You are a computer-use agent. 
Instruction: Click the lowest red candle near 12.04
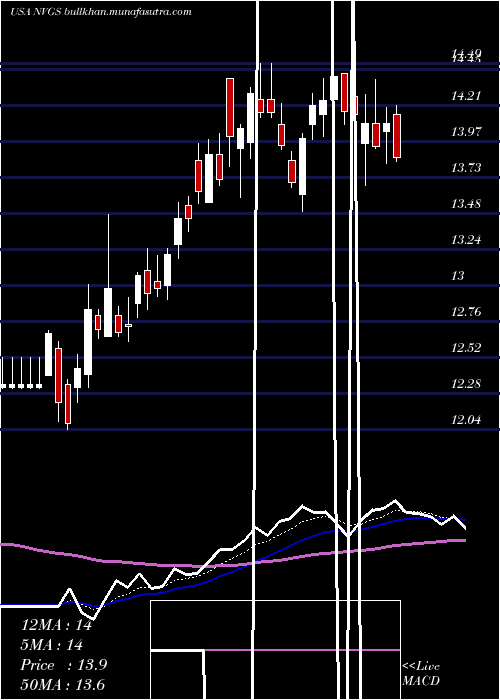(68, 404)
